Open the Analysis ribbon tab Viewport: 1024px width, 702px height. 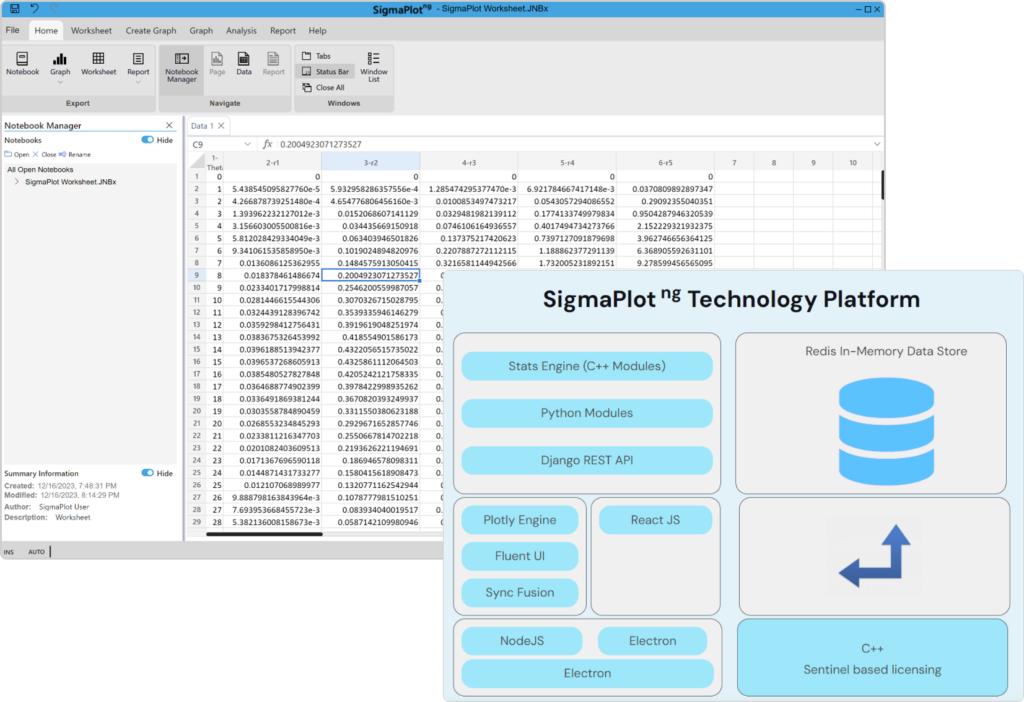click(241, 31)
